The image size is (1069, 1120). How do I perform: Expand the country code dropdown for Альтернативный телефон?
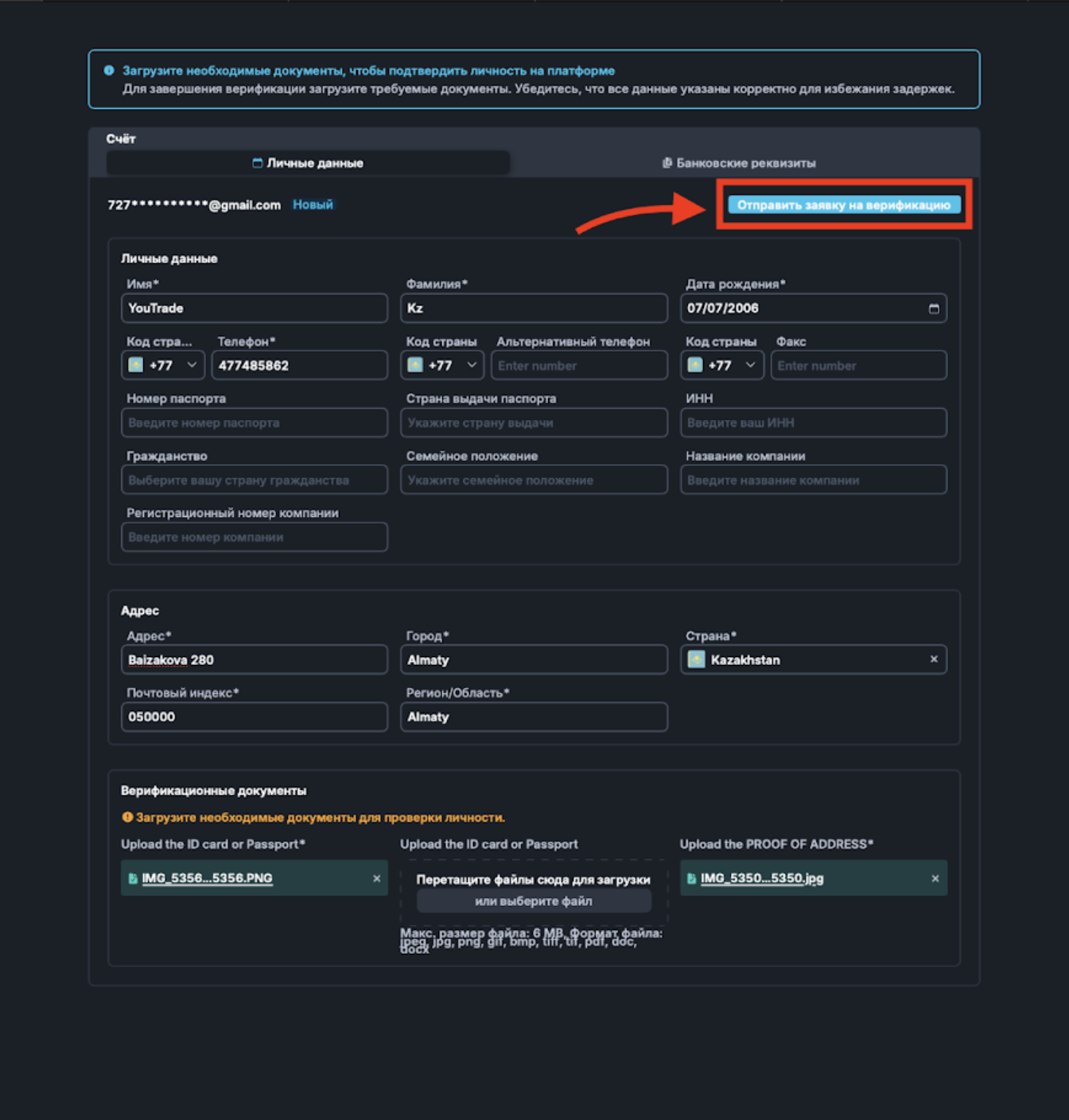(x=471, y=365)
